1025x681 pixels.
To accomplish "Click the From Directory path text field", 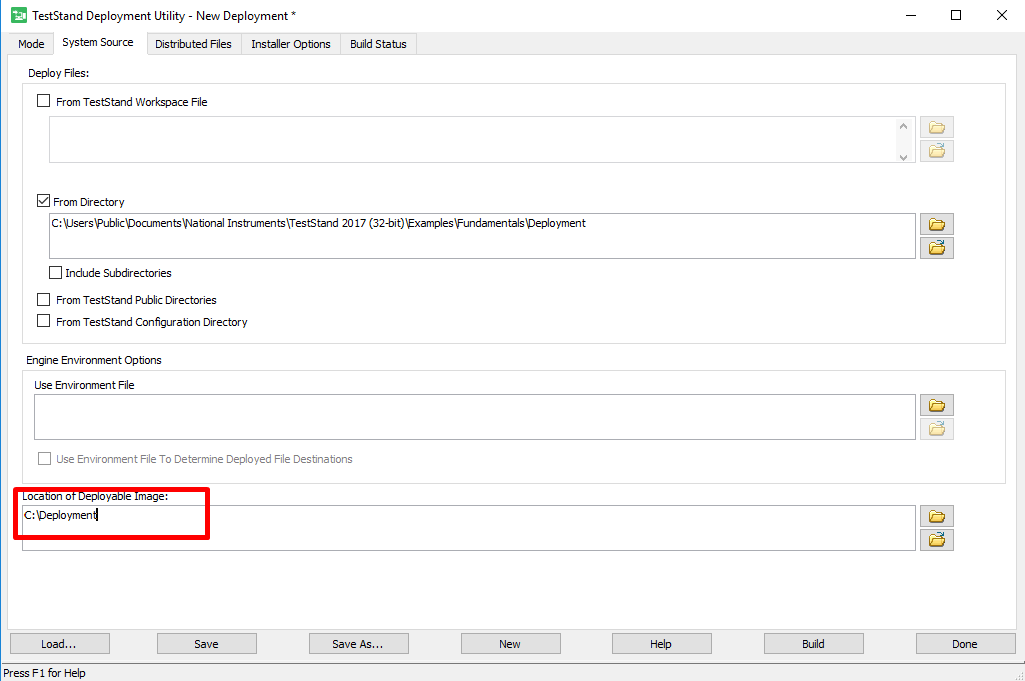I will [482, 236].
